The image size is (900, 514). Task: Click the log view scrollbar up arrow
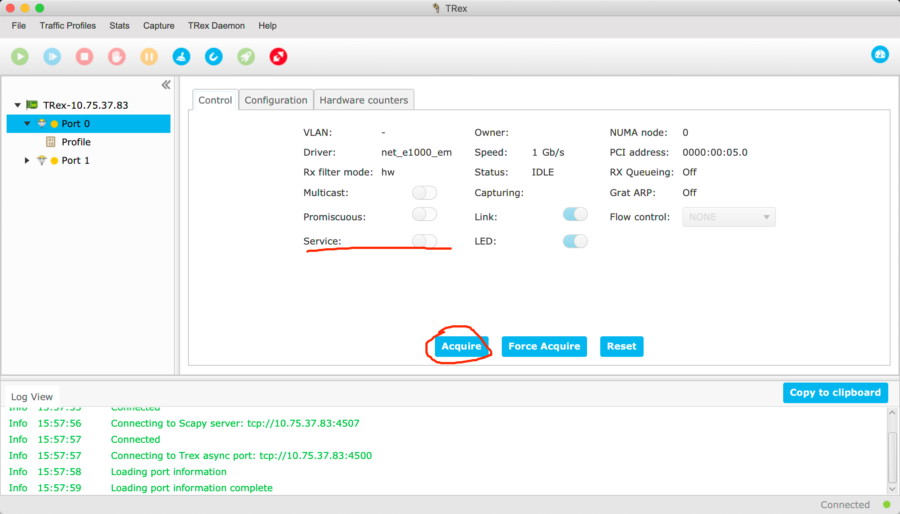tap(892, 412)
